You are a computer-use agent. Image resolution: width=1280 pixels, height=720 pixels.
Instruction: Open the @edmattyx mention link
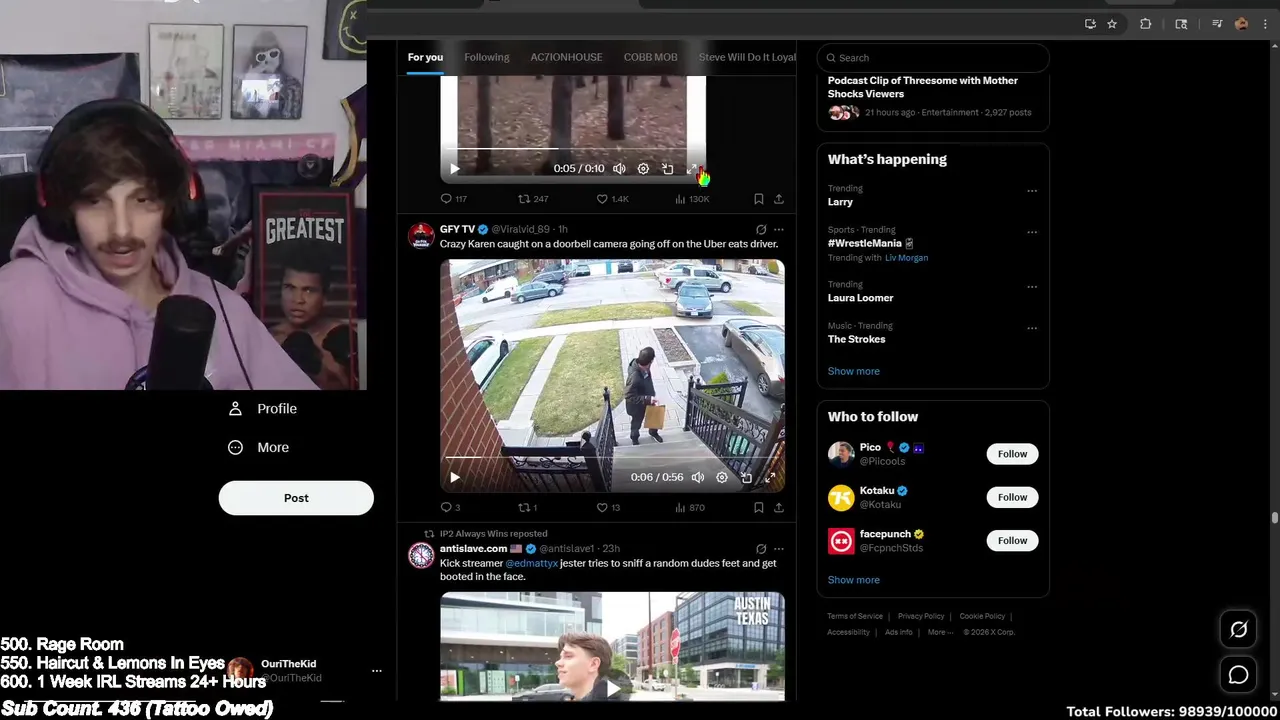pyautogui.click(x=531, y=563)
